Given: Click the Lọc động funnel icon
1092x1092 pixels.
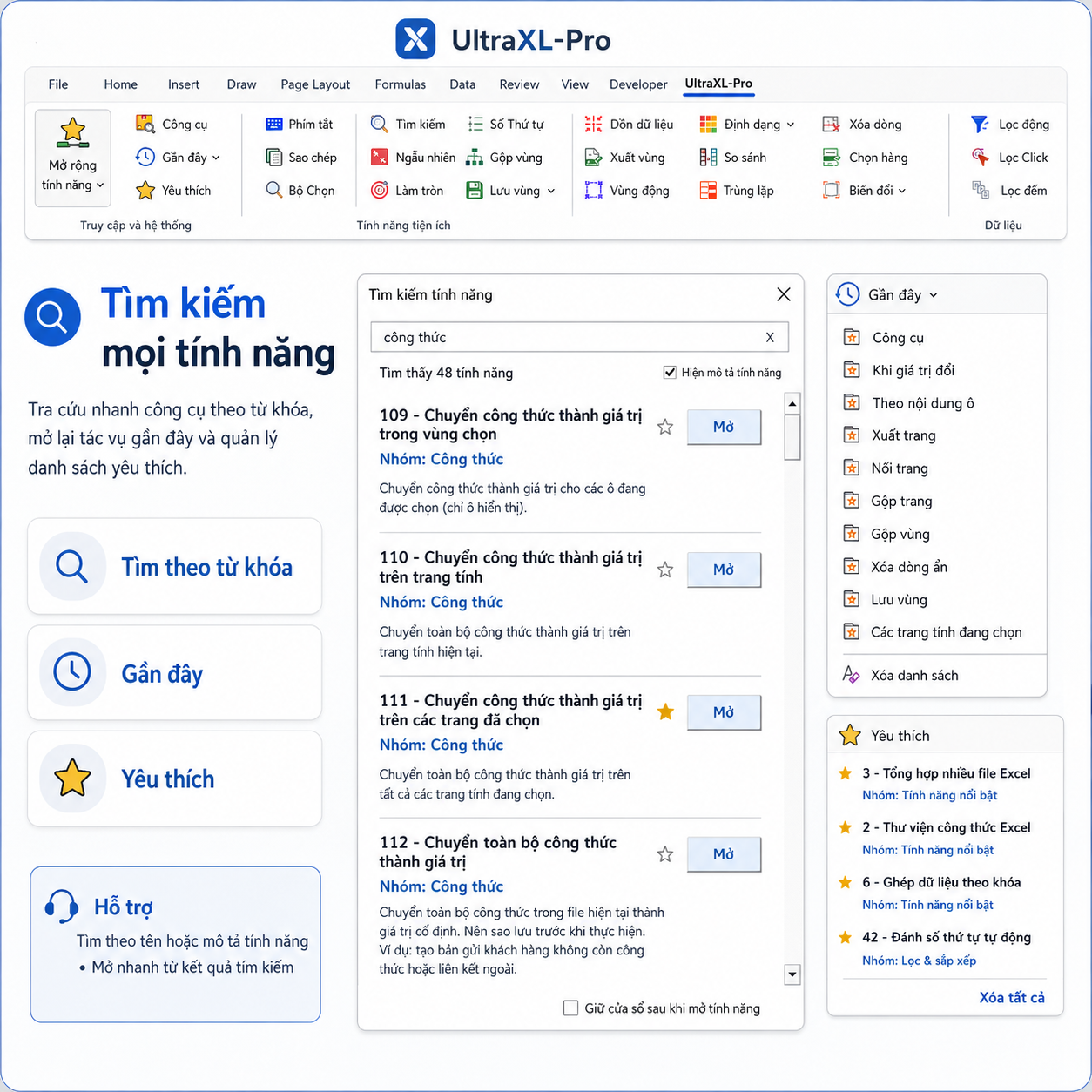Looking at the screenshot, I should [x=980, y=124].
